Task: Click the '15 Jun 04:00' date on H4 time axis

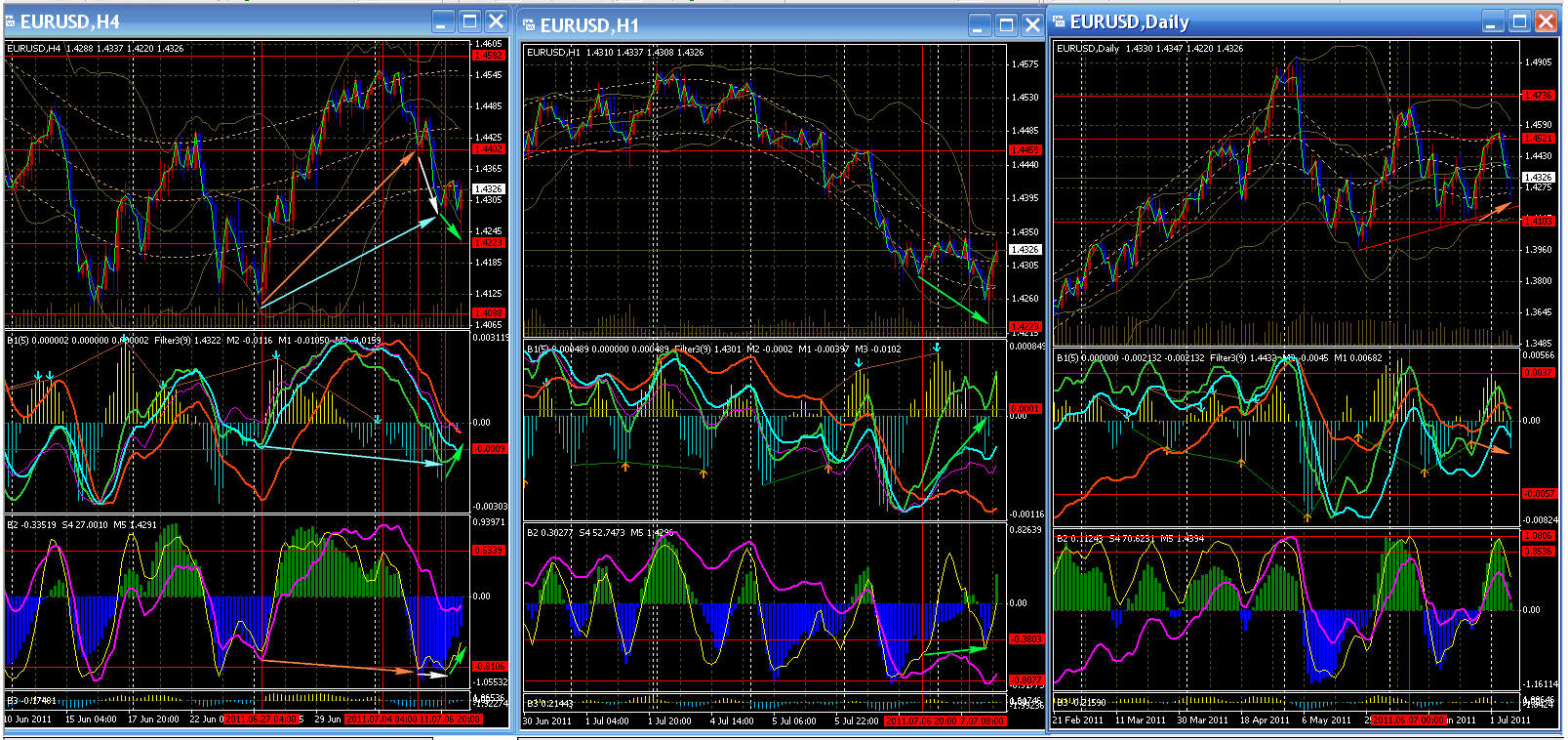Action: pyautogui.click(x=91, y=719)
